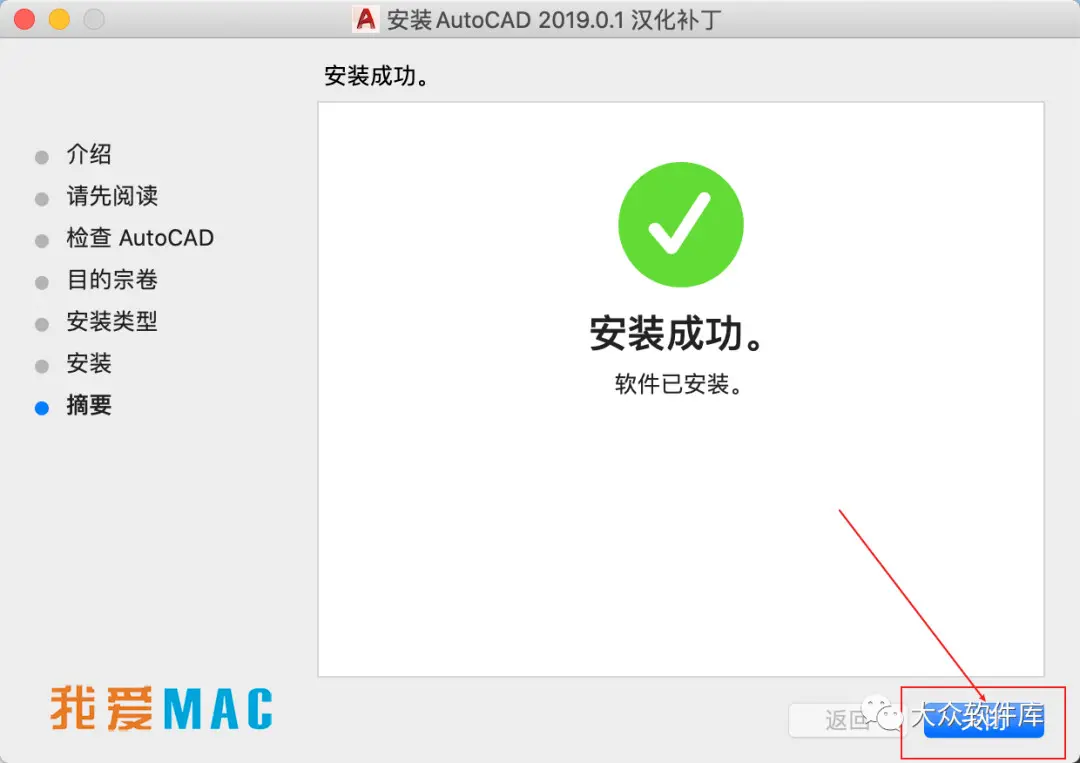Viewport: 1080px width, 763px height.
Task: Click the blue bullet beside 摘要
Action: coord(42,408)
